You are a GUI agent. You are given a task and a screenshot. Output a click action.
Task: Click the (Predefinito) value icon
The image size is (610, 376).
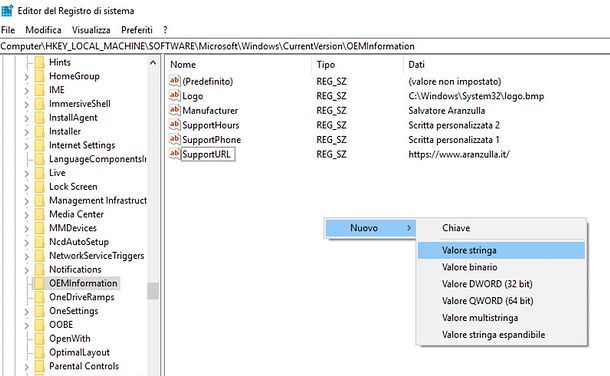point(174,81)
